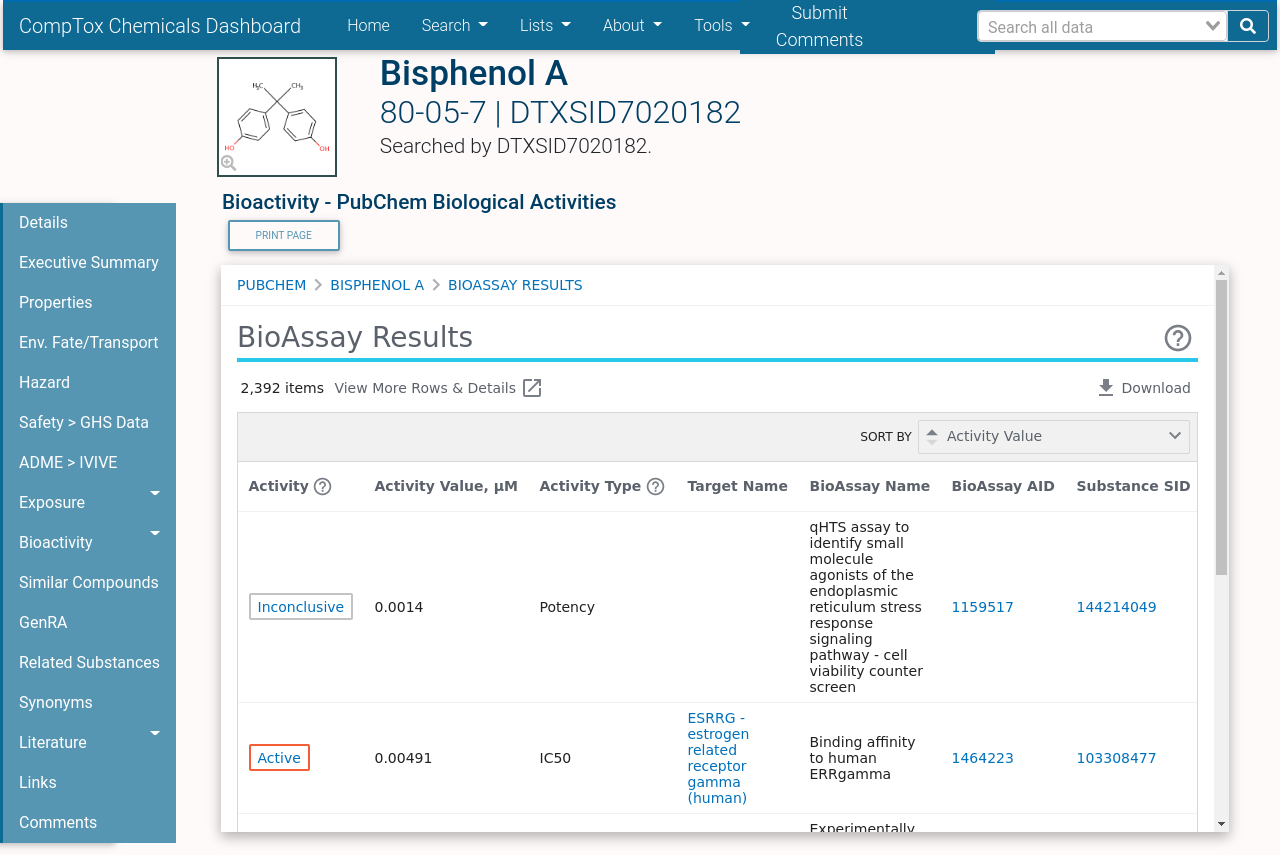This screenshot has width=1280, height=855.
Task: Open external link icon for more rows
Action: point(532,388)
